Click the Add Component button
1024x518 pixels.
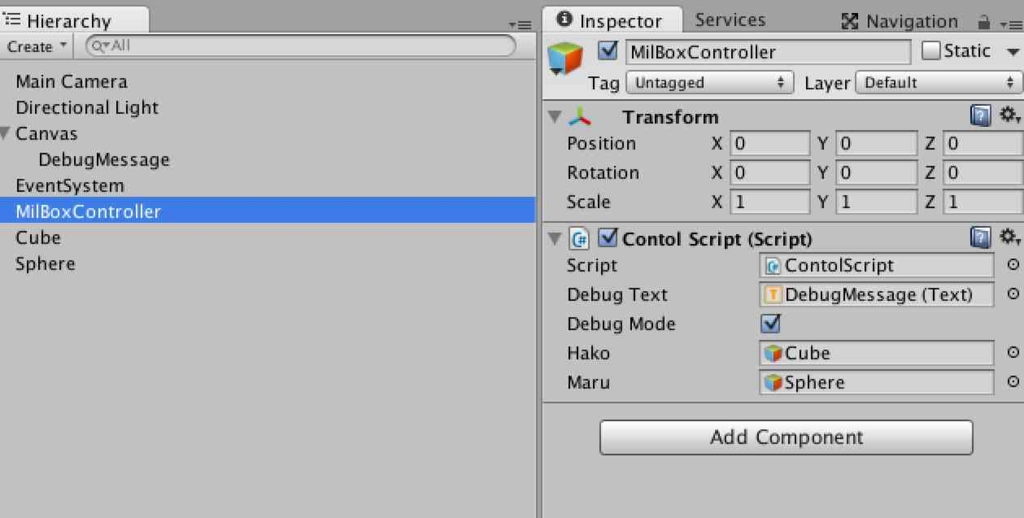(786, 437)
